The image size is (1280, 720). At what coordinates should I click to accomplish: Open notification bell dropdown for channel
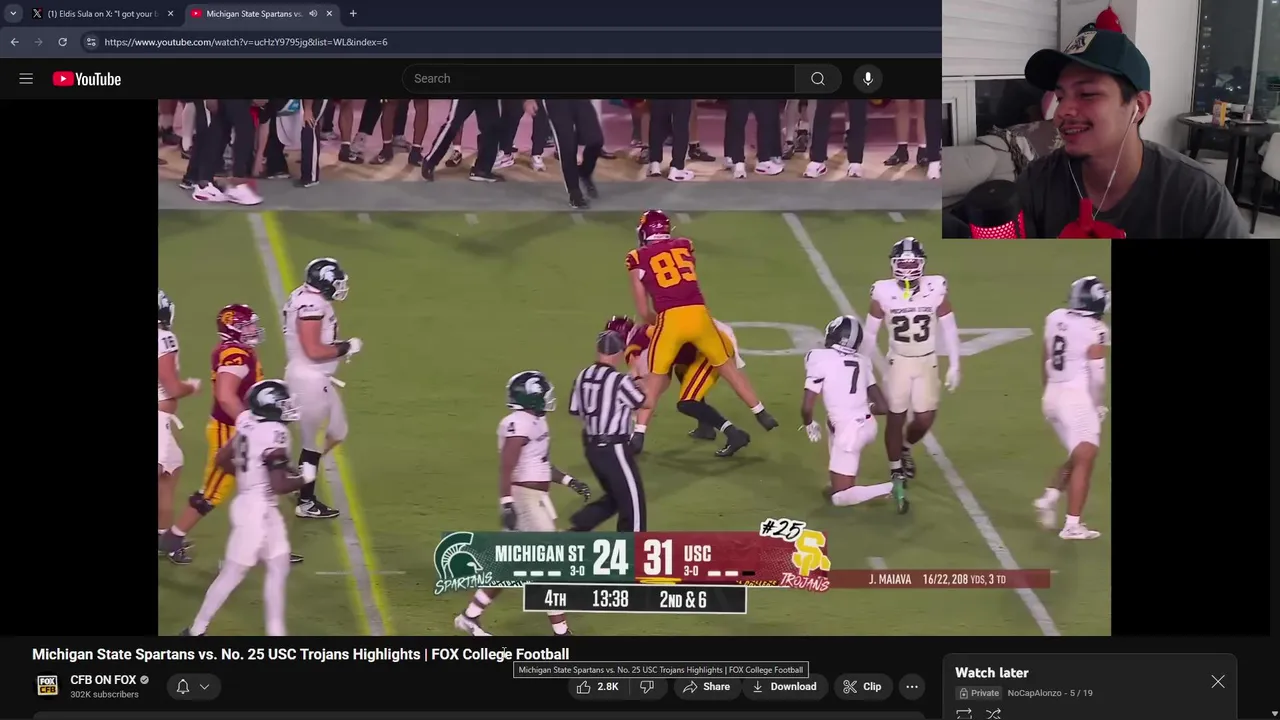(192, 687)
